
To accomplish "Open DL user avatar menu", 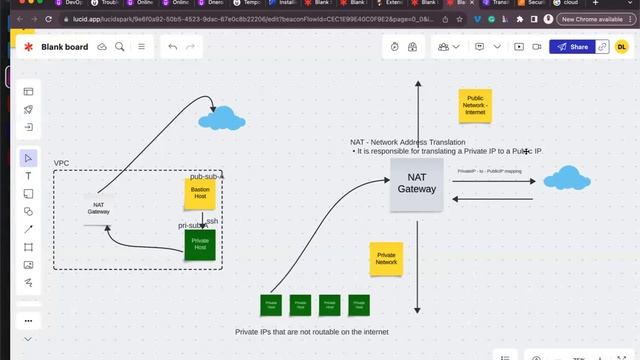I will (622, 47).
